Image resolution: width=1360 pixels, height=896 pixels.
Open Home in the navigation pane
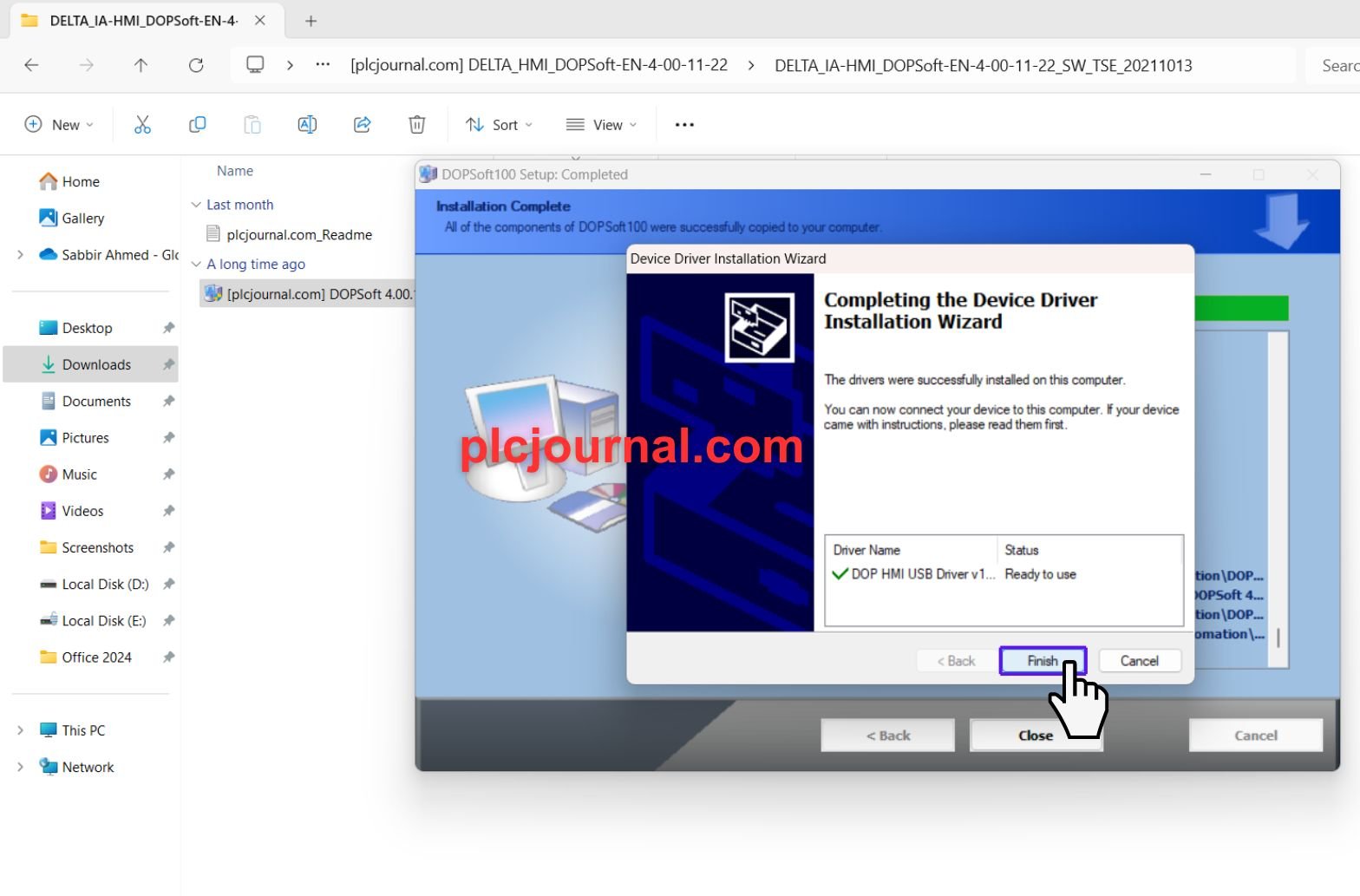[x=69, y=181]
